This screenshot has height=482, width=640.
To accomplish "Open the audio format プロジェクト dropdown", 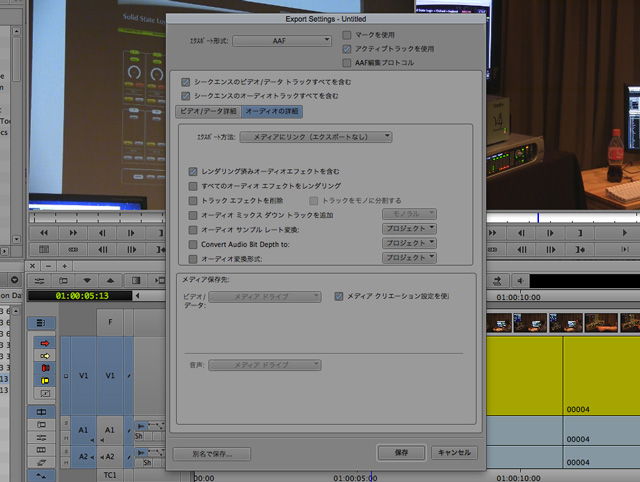I will (409, 258).
